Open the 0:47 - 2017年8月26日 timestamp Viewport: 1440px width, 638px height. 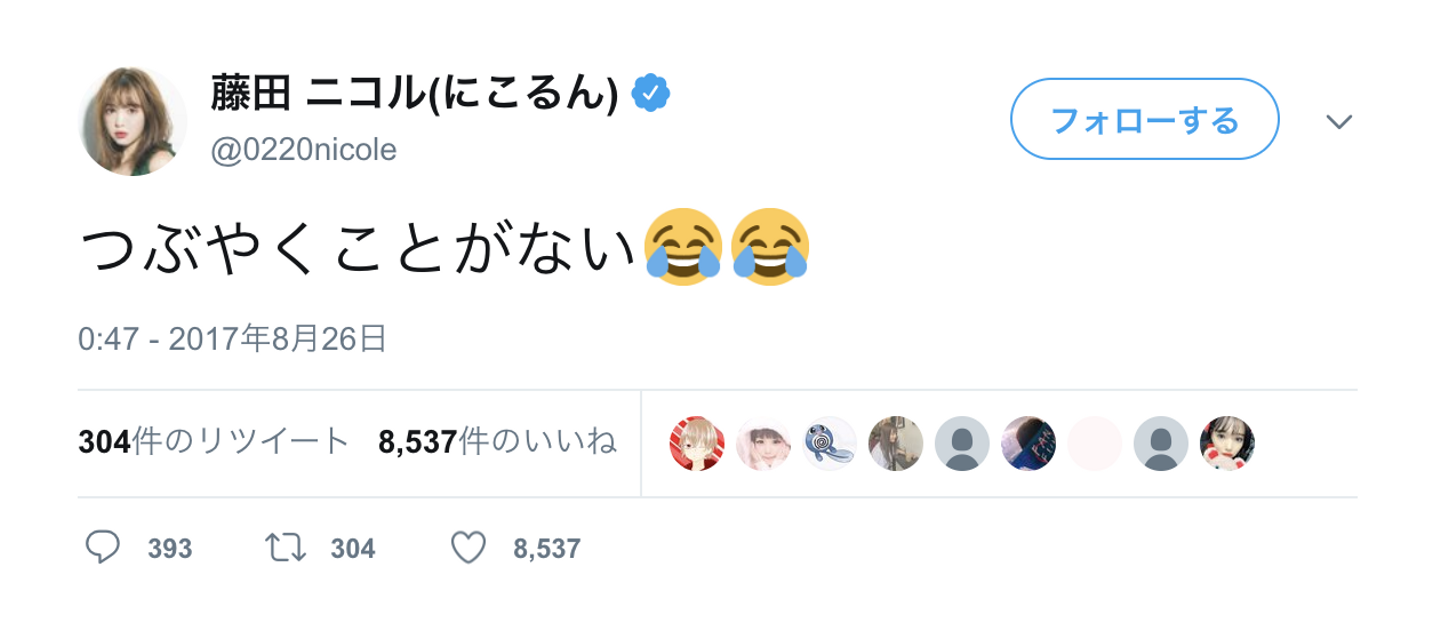pos(232,340)
